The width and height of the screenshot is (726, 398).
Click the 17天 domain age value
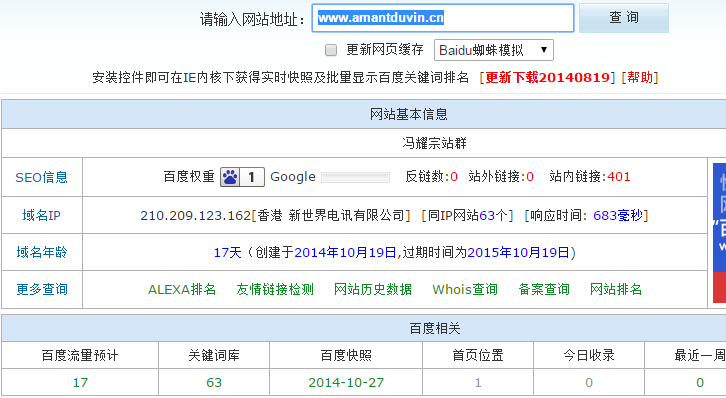click(x=227, y=253)
